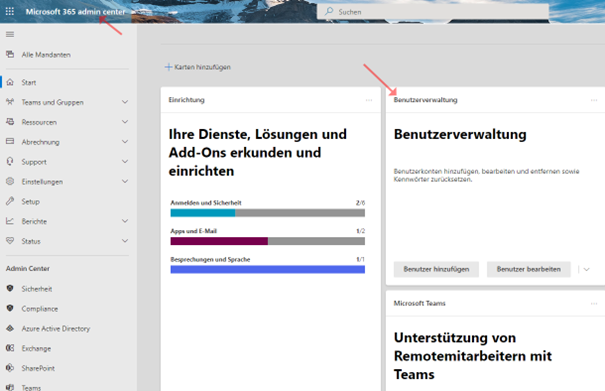Screen dimensions: 605x391
Task: Click the Abrechnung card icon
Action: pyautogui.click(x=10, y=142)
